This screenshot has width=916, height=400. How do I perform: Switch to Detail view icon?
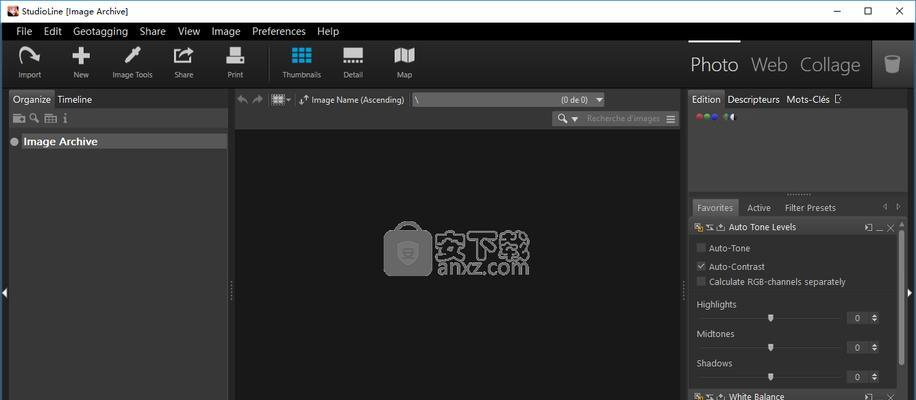[x=353, y=56]
